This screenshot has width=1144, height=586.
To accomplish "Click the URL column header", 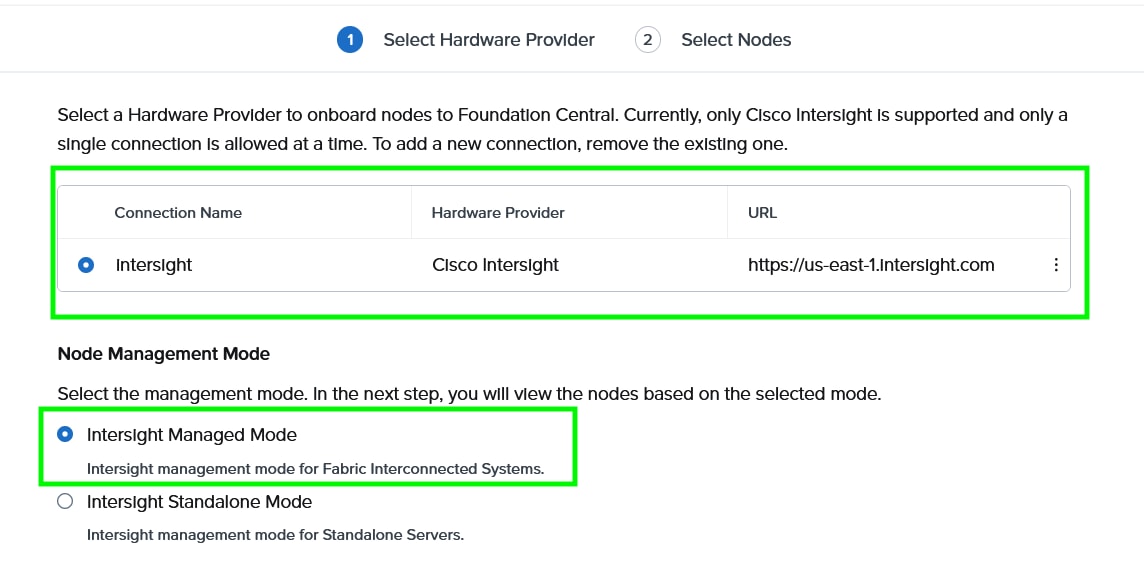I will [x=762, y=213].
